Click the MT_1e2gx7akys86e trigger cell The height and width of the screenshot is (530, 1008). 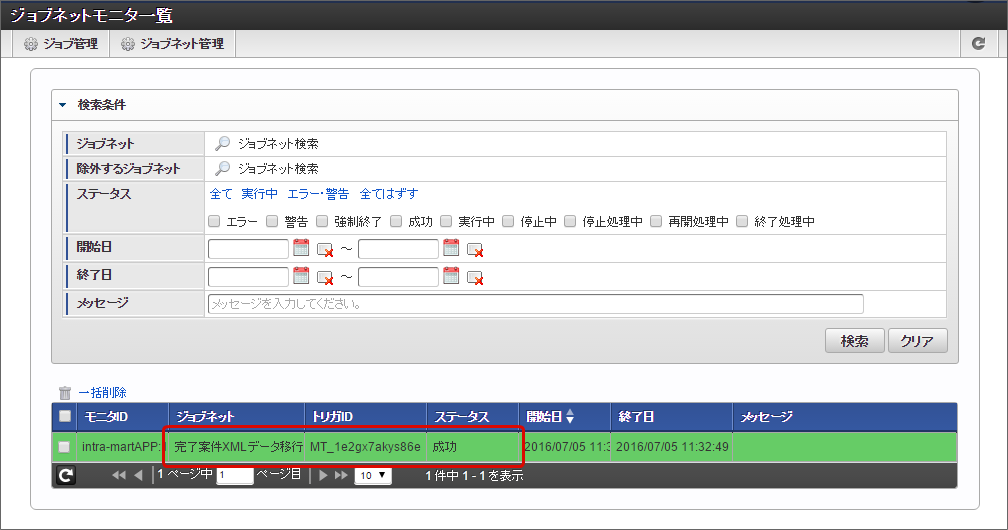pyautogui.click(x=365, y=446)
